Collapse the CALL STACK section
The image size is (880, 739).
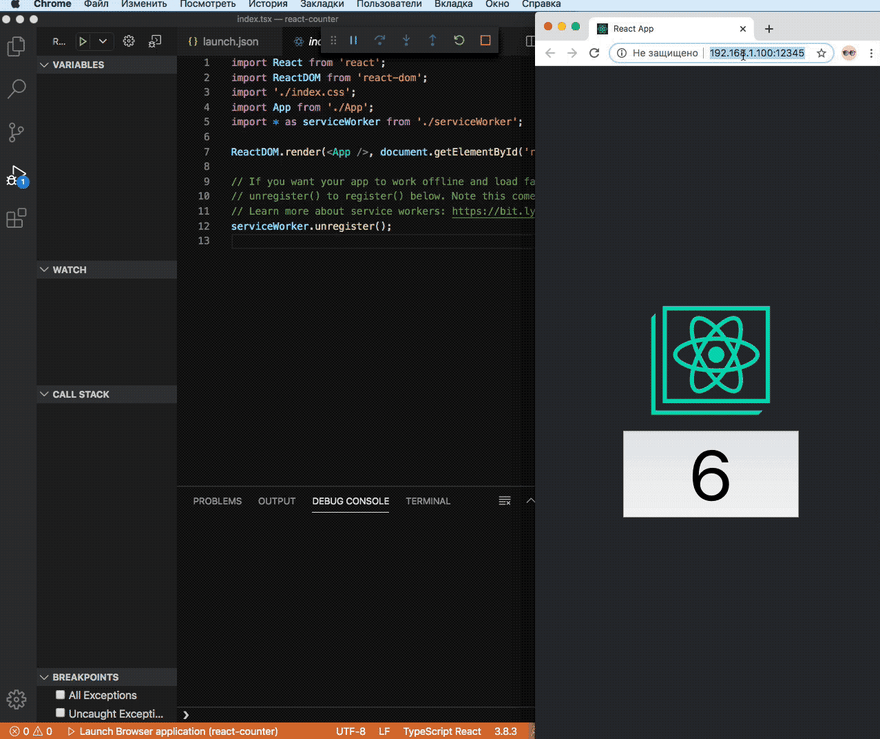point(107,394)
